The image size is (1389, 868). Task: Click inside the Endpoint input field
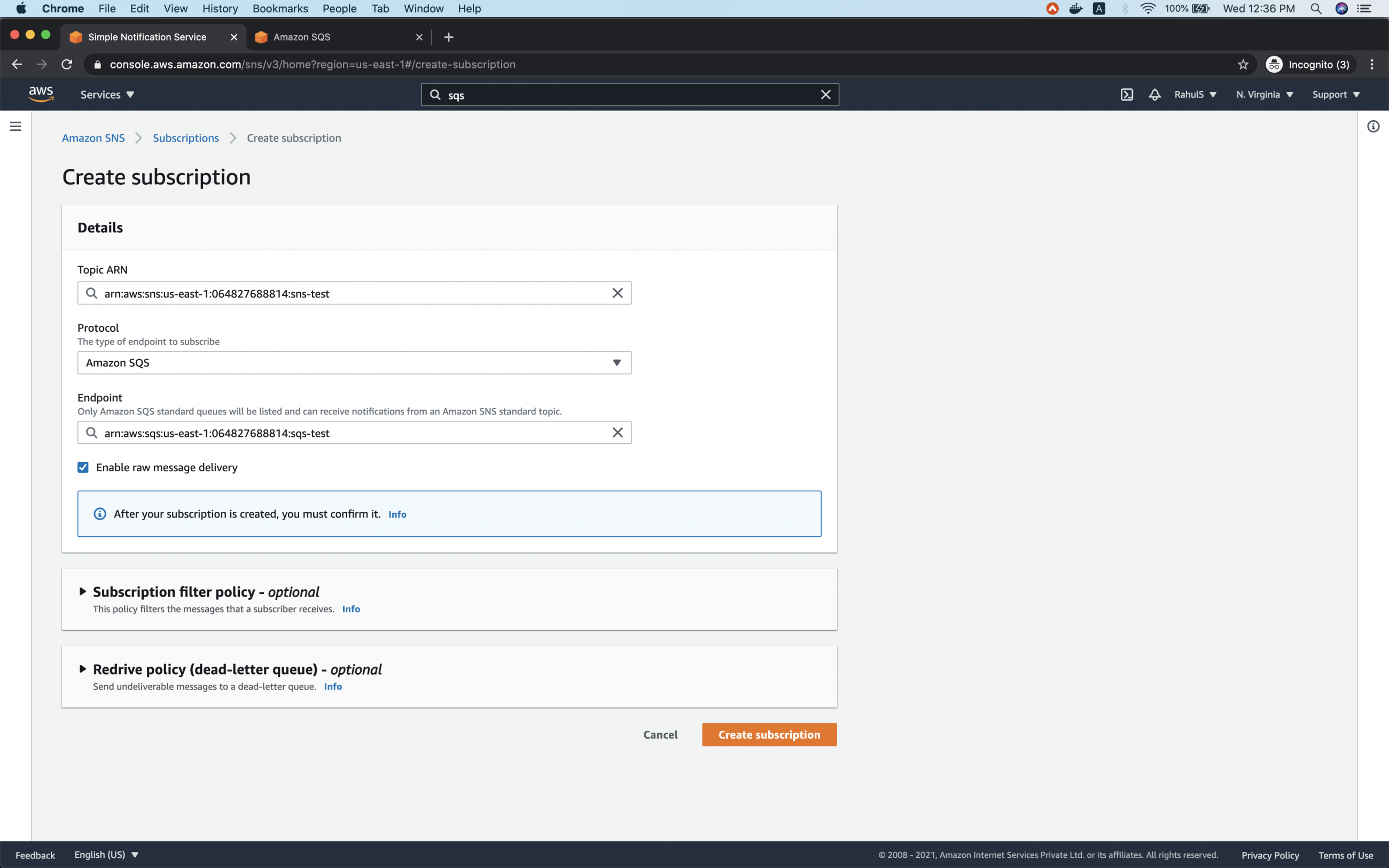(345, 432)
